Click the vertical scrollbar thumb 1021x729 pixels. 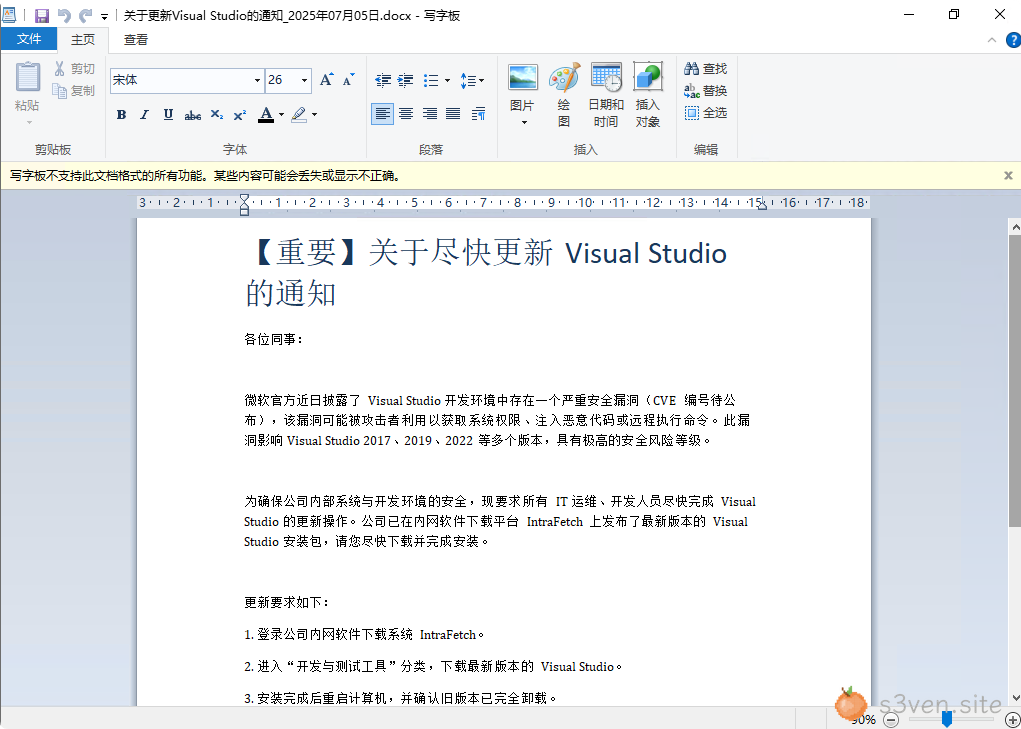pos(1014,380)
